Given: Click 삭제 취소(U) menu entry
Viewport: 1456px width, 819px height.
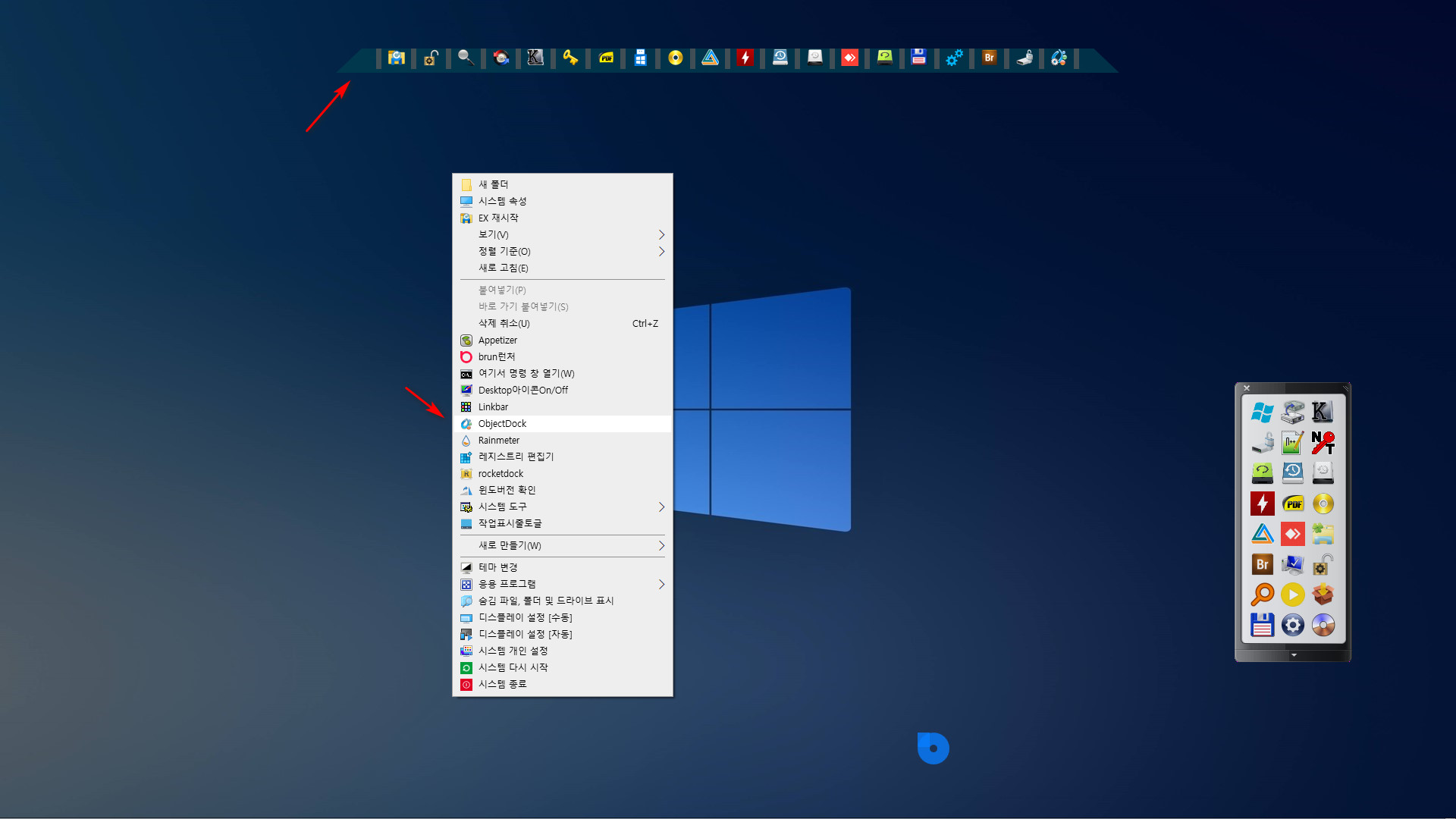Looking at the screenshot, I should coord(563,323).
